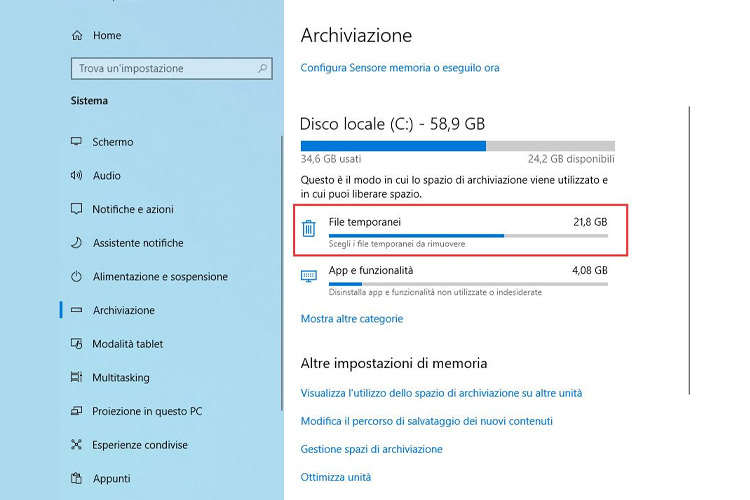750x500 pixels.
Task: Click the Ottimizza unità link
Action: point(336,477)
